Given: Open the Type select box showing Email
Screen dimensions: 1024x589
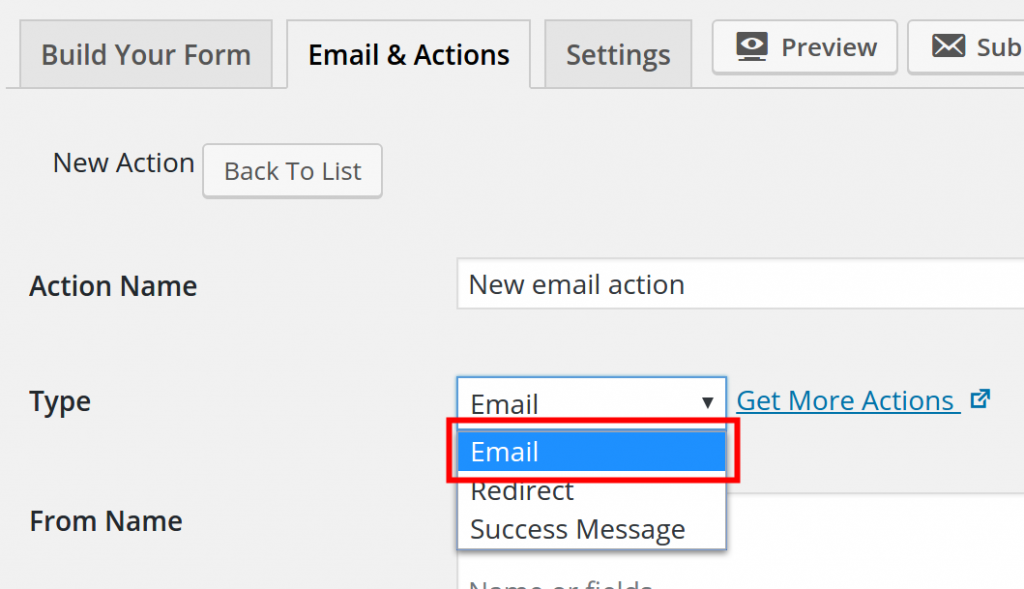Looking at the screenshot, I should (590, 403).
